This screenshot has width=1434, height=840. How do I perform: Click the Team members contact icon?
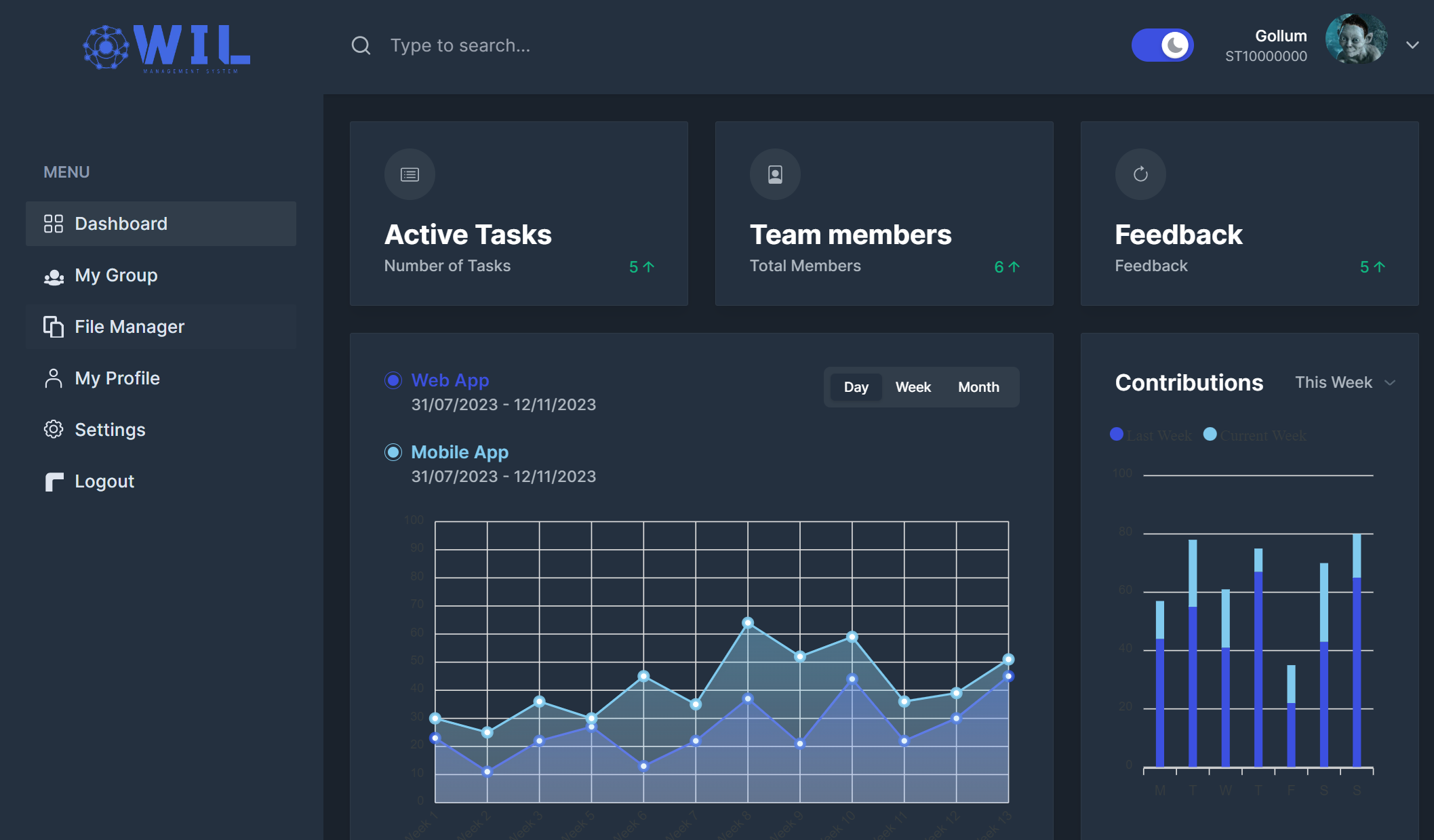tap(775, 174)
